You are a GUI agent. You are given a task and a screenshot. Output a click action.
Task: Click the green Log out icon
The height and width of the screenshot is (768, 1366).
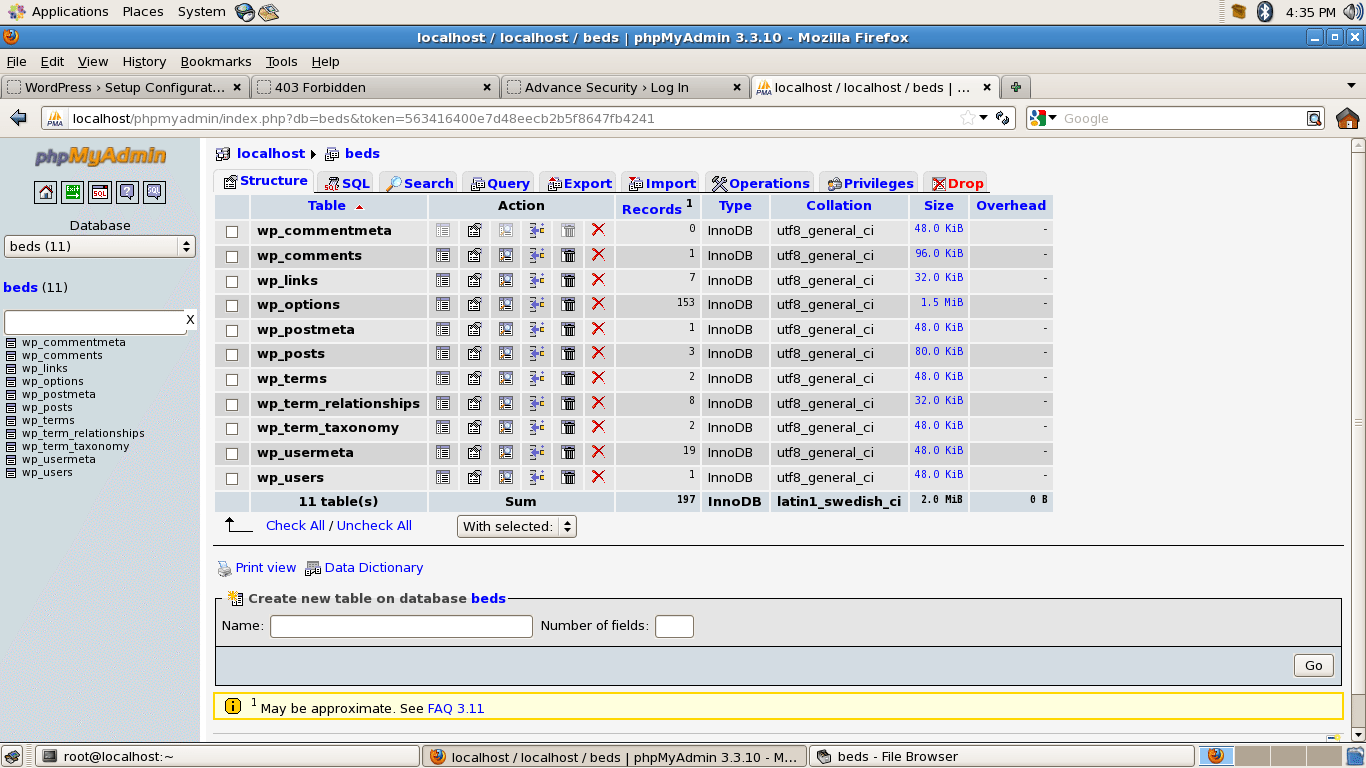tap(73, 192)
